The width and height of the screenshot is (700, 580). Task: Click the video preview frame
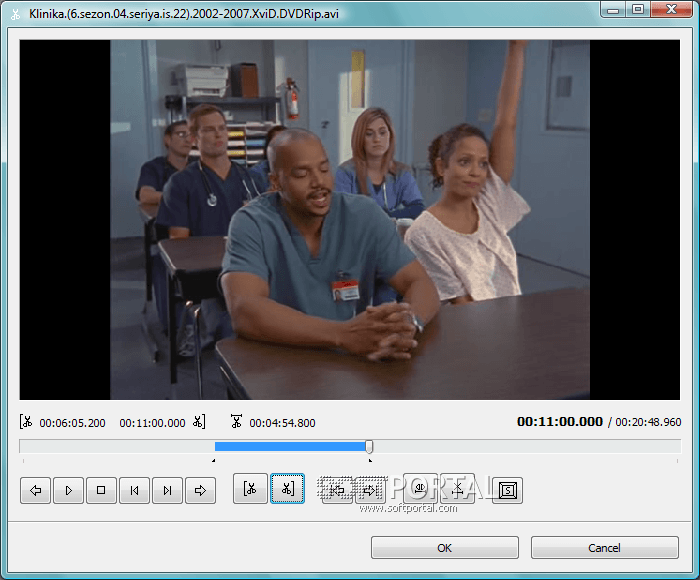coord(350,220)
